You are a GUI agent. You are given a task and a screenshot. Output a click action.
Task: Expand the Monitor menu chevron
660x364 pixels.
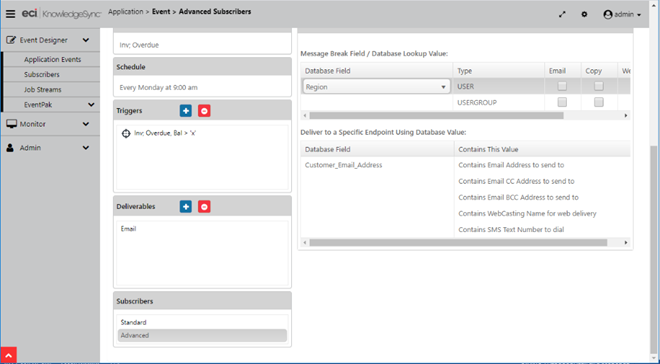click(86, 124)
